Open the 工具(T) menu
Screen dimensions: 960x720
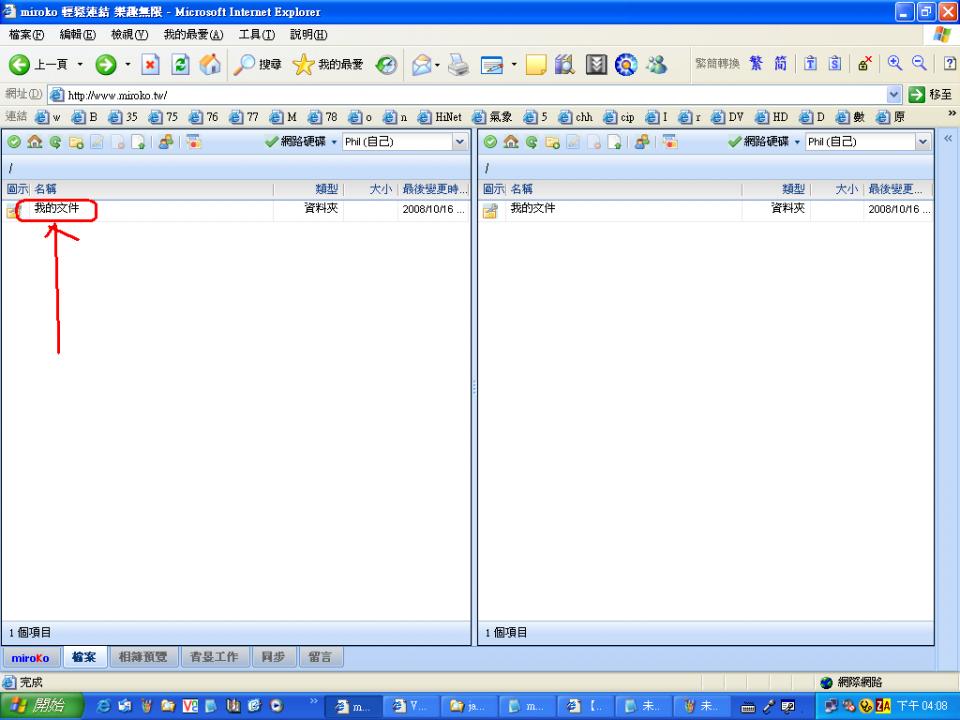[257, 35]
